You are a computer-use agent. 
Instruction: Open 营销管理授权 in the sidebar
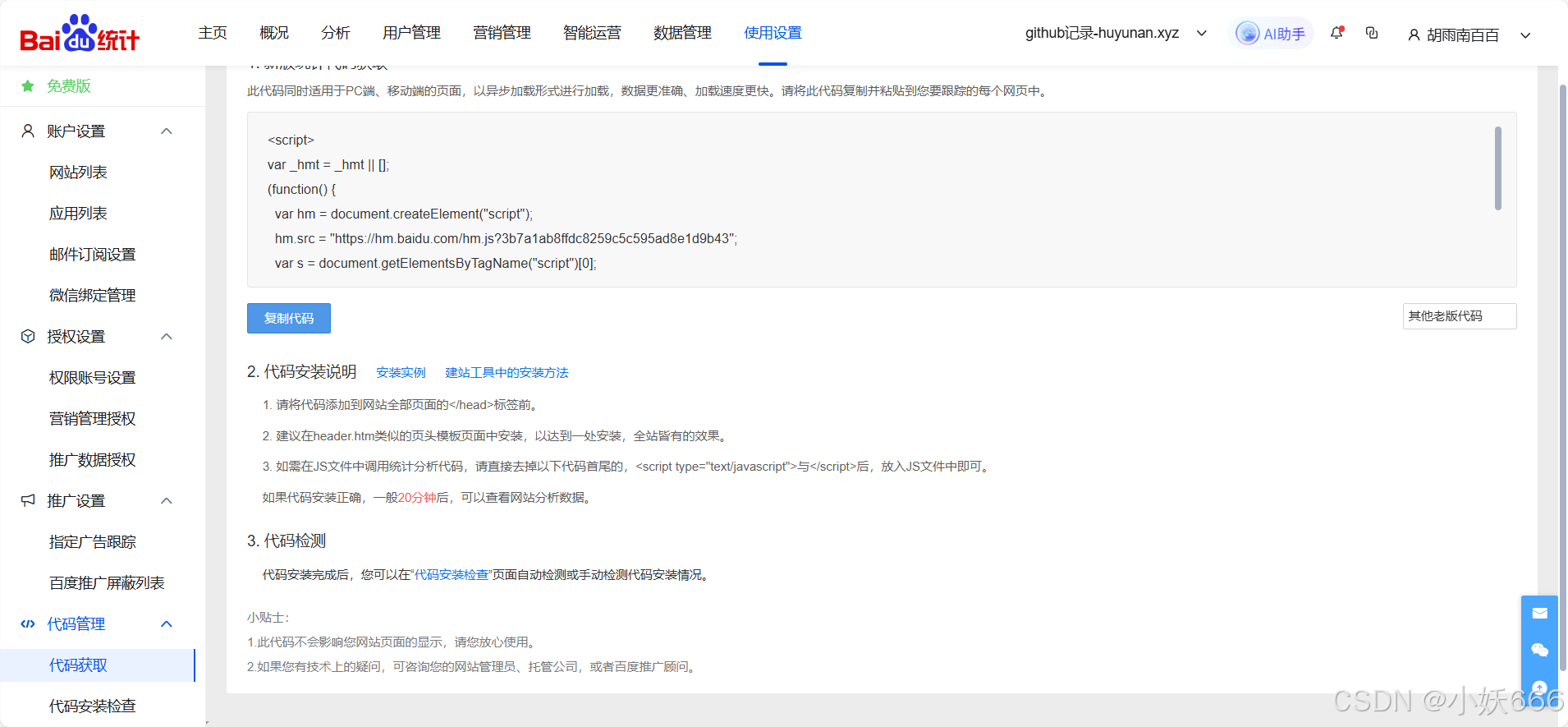(x=92, y=418)
